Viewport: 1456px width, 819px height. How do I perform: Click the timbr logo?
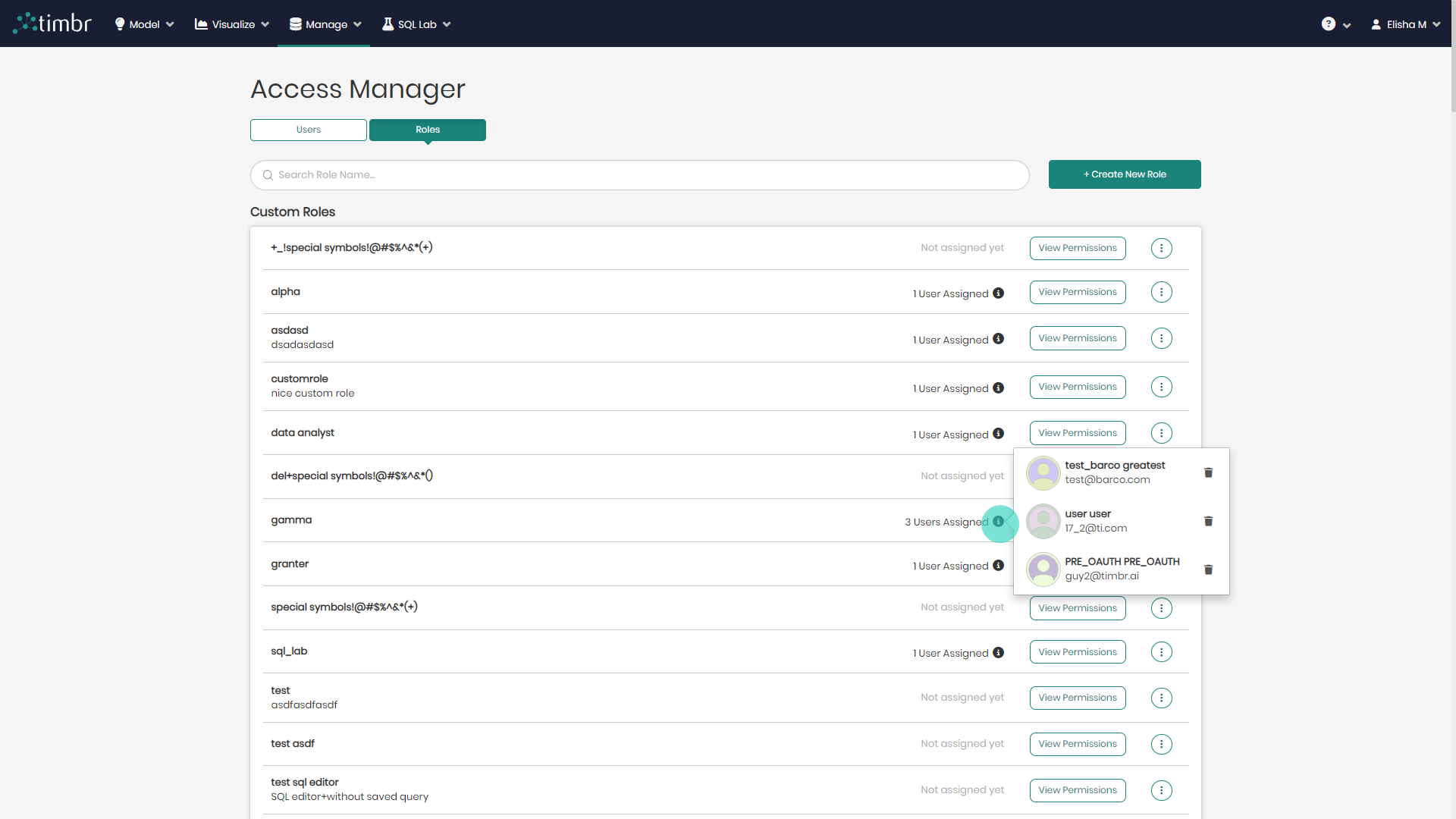[x=51, y=23]
